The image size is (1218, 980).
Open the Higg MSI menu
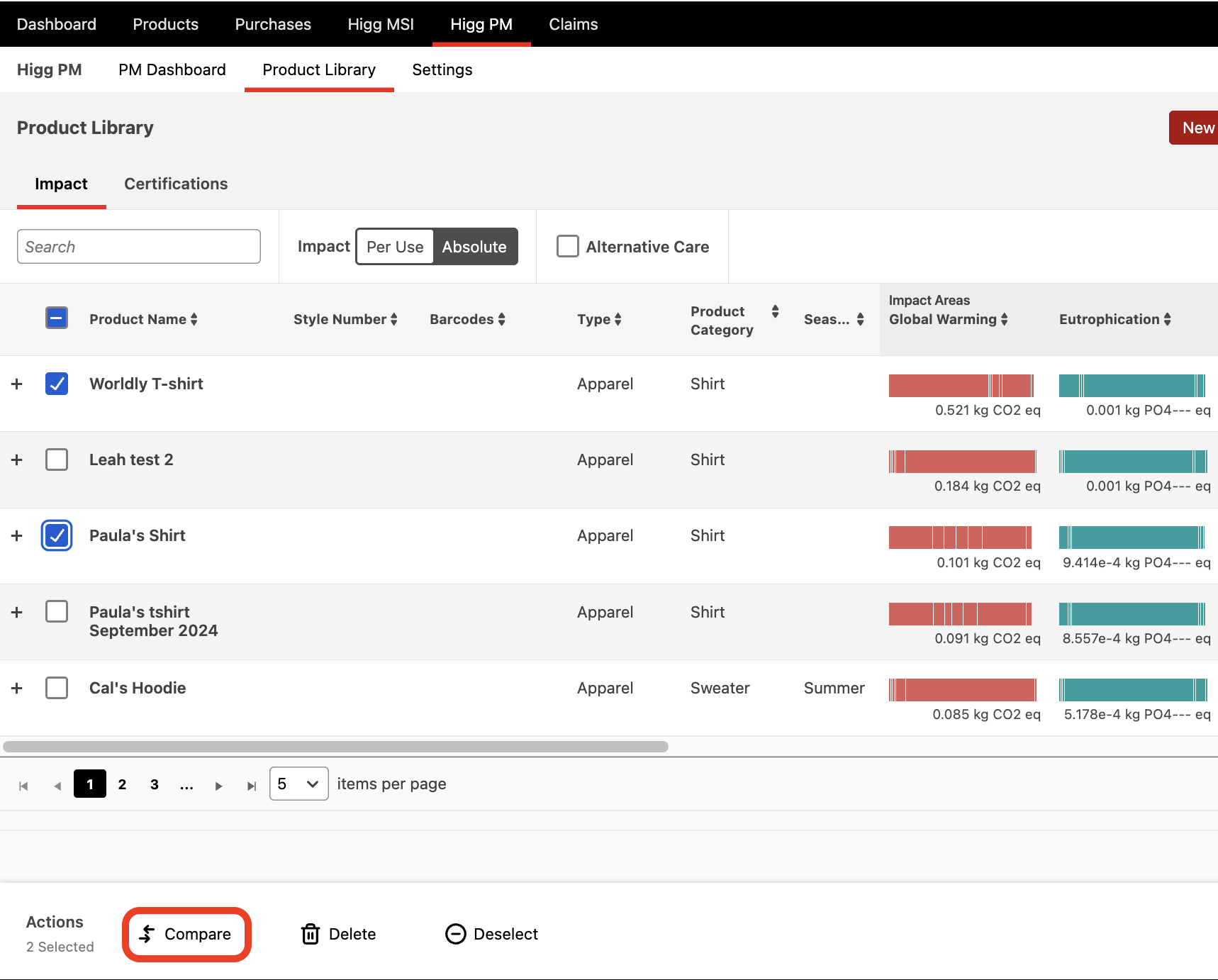coord(381,24)
